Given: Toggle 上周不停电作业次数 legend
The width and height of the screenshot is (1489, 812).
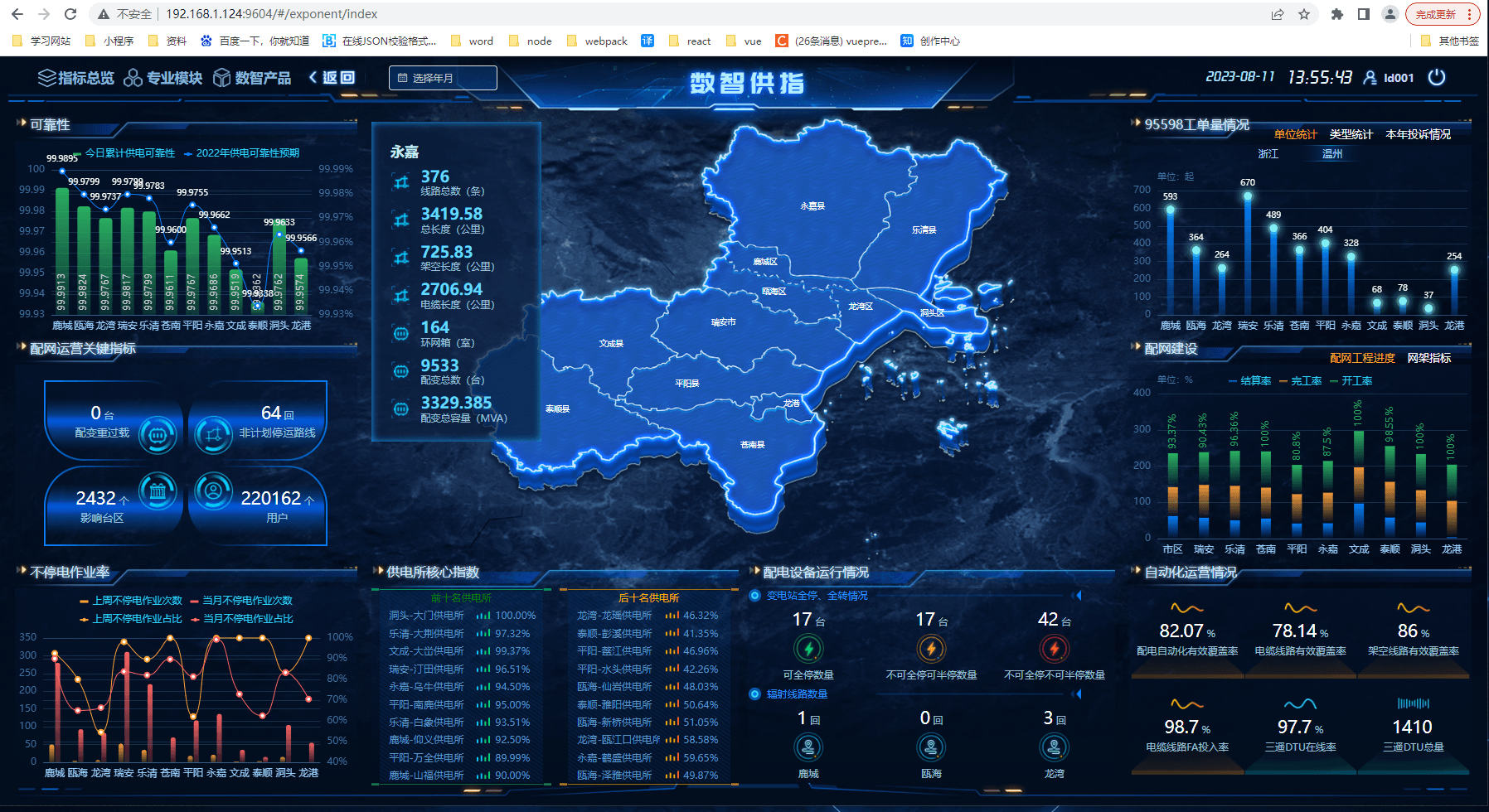Looking at the screenshot, I should pos(131,601).
